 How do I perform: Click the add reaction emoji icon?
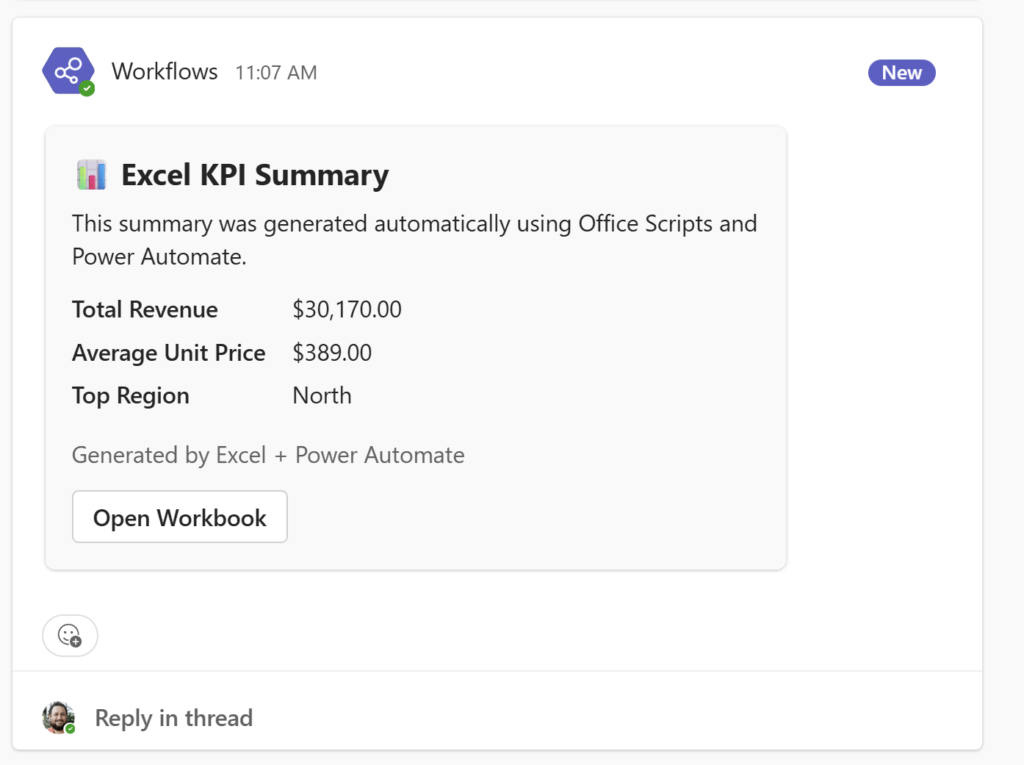click(x=69, y=635)
